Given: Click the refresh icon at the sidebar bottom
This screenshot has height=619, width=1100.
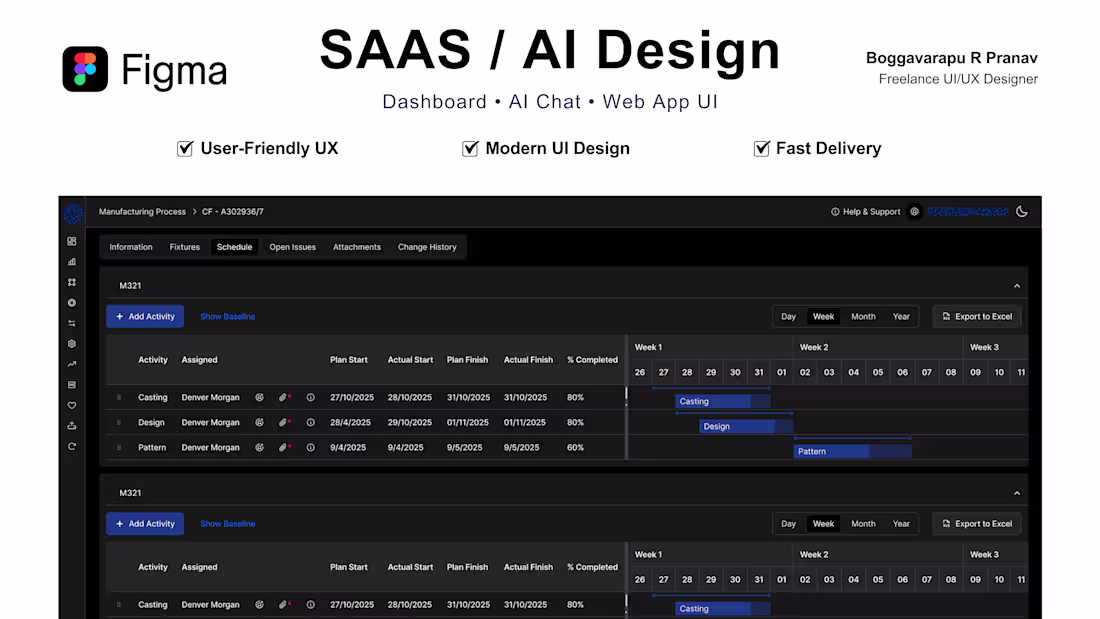Looking at the screenshot, I should click(x=71, y=446).
